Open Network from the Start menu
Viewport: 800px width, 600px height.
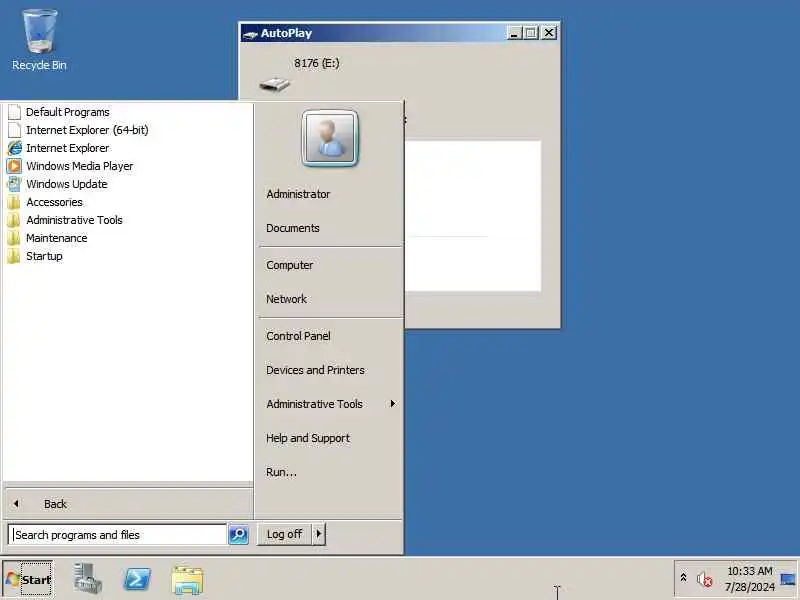click(286, 299)
